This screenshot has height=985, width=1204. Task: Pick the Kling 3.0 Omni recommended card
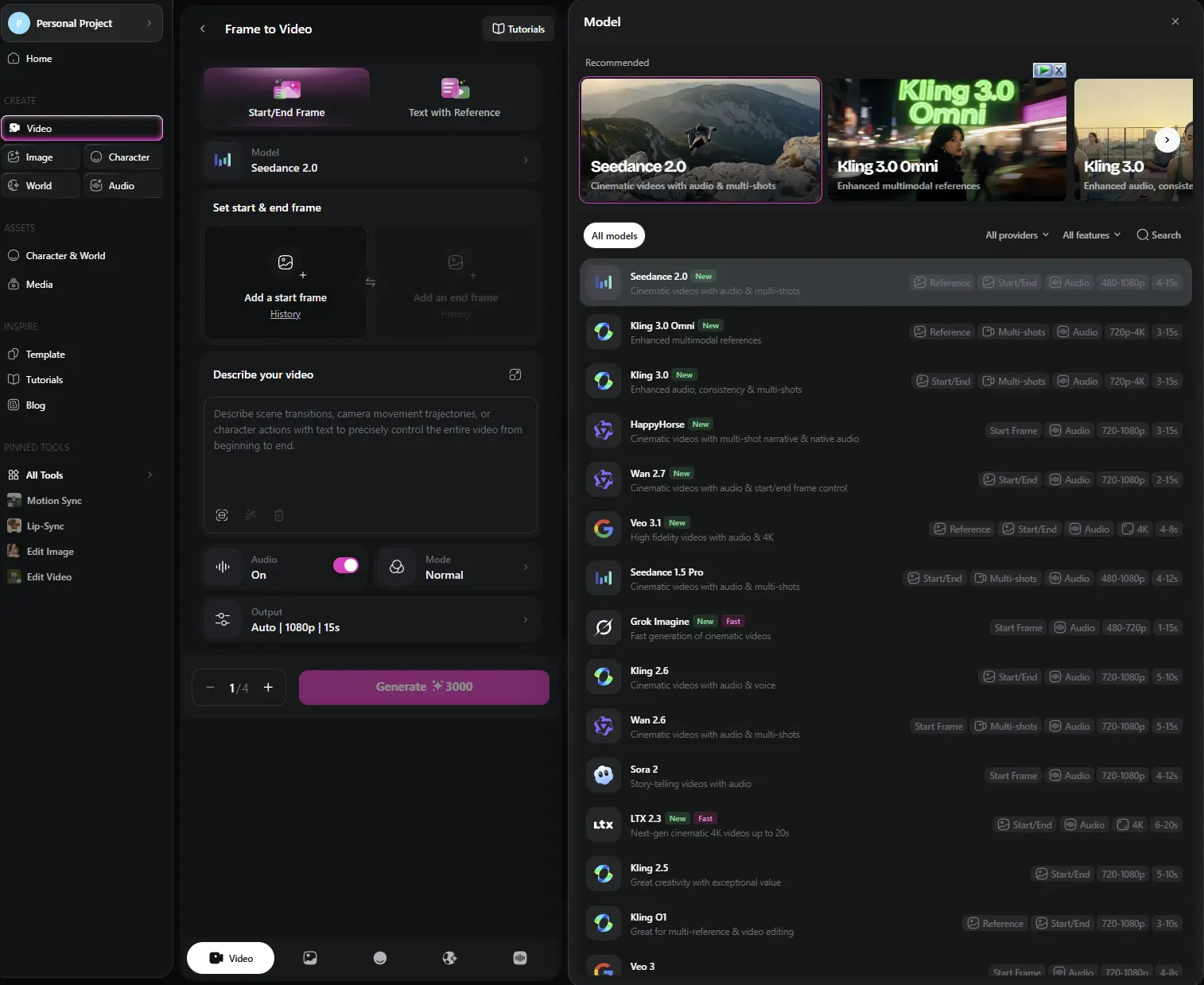[x=947, y=140]
